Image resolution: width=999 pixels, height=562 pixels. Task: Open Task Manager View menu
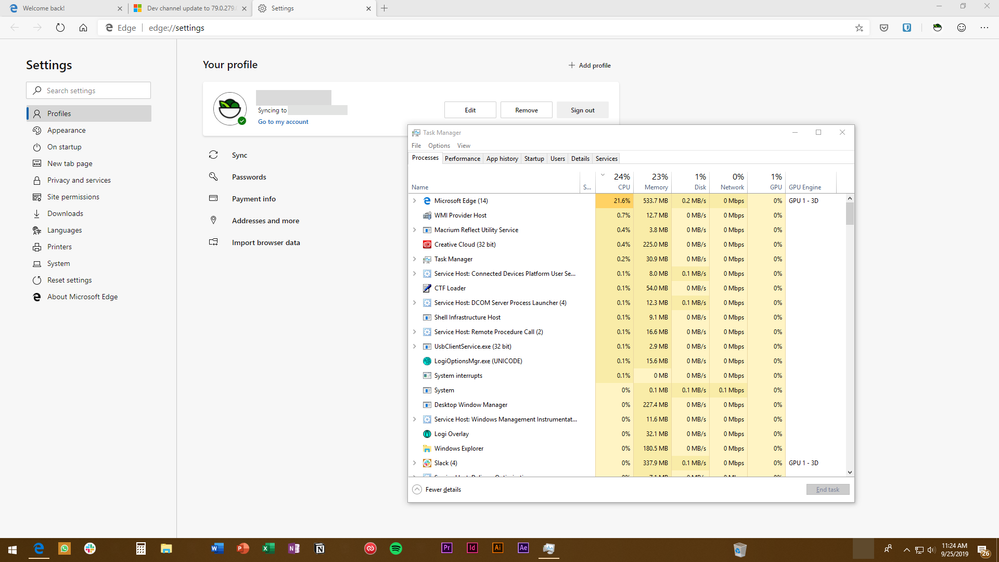(464, 146)
